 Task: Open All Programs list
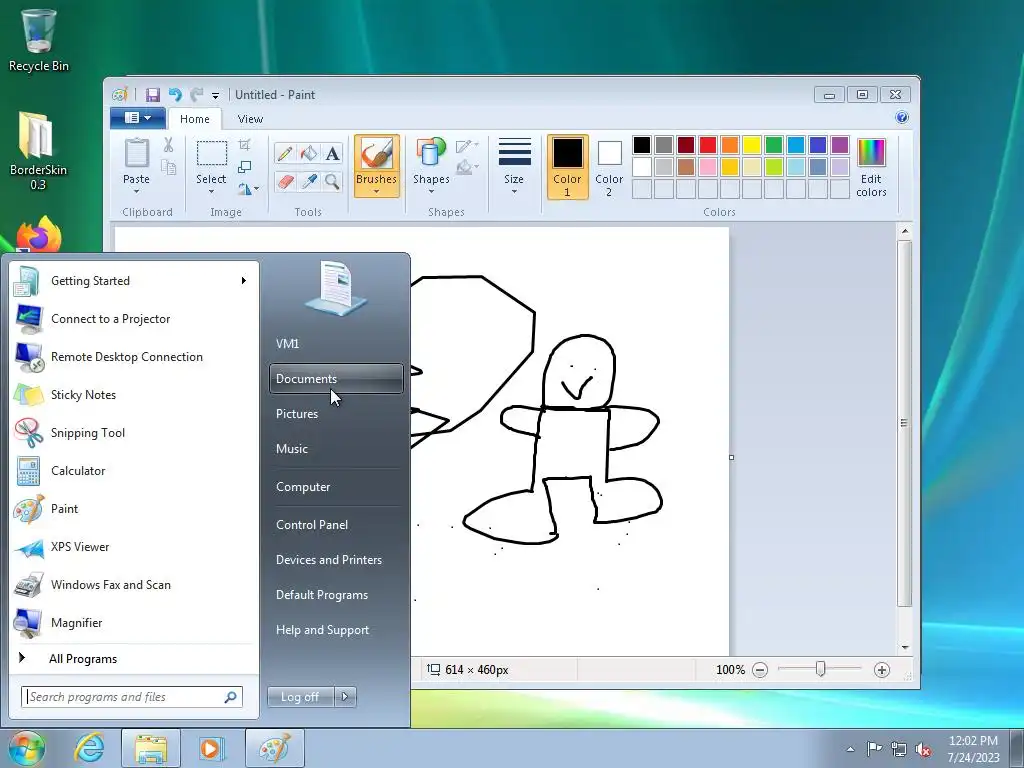click(x=134, y=659)
